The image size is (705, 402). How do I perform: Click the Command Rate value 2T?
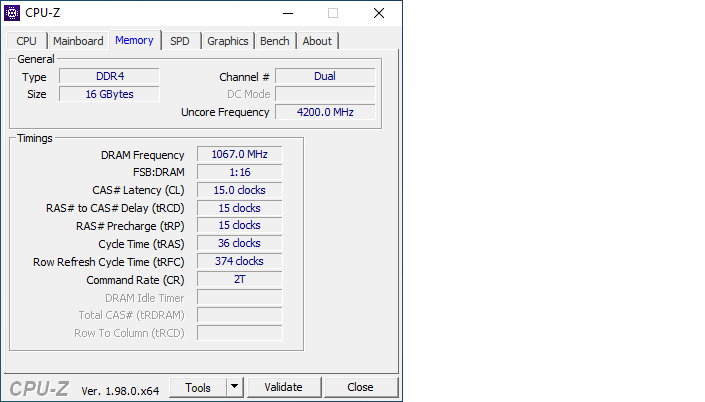click(240, 279)
